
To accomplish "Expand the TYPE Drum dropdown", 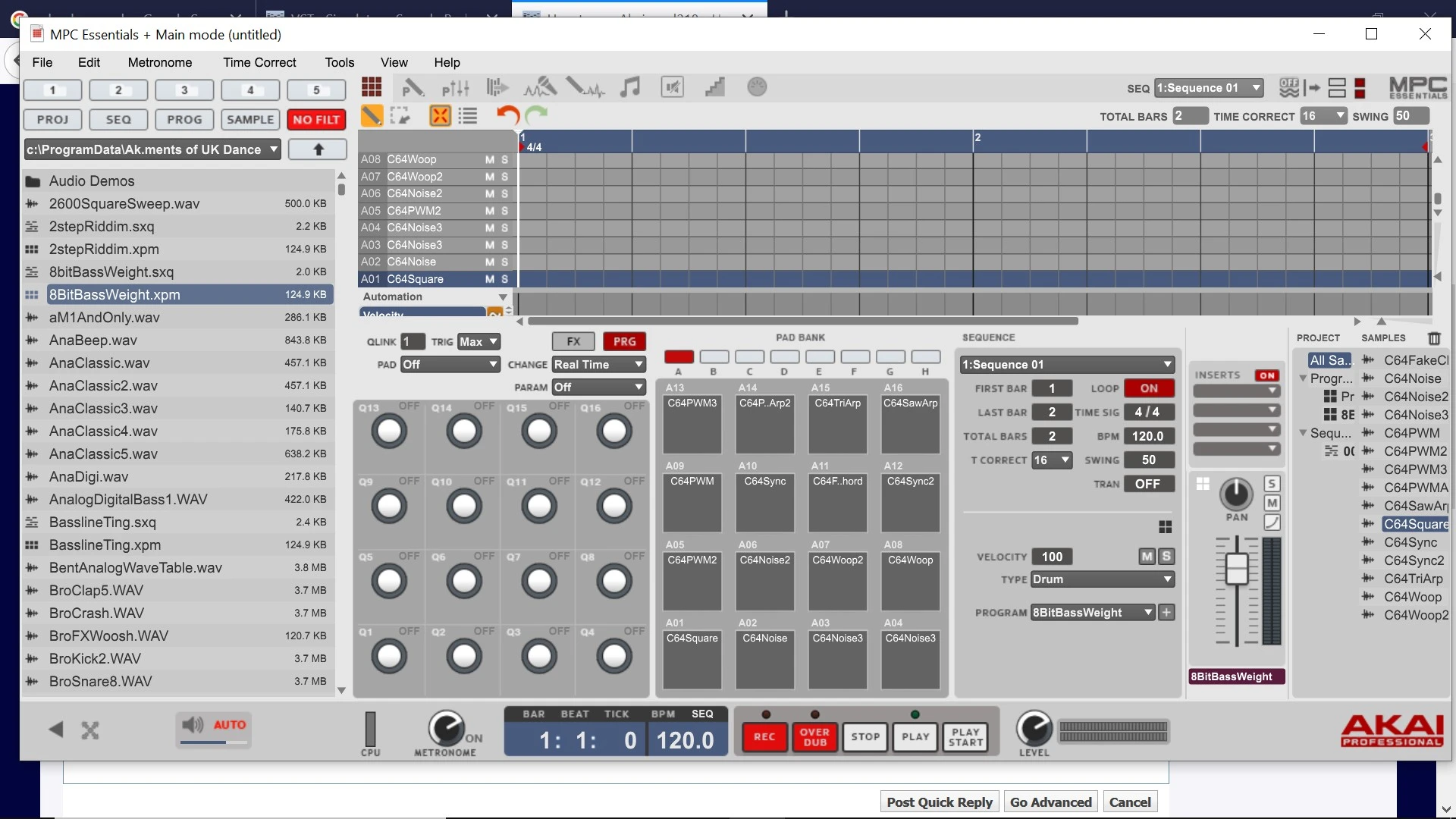I will point(1102,579).
